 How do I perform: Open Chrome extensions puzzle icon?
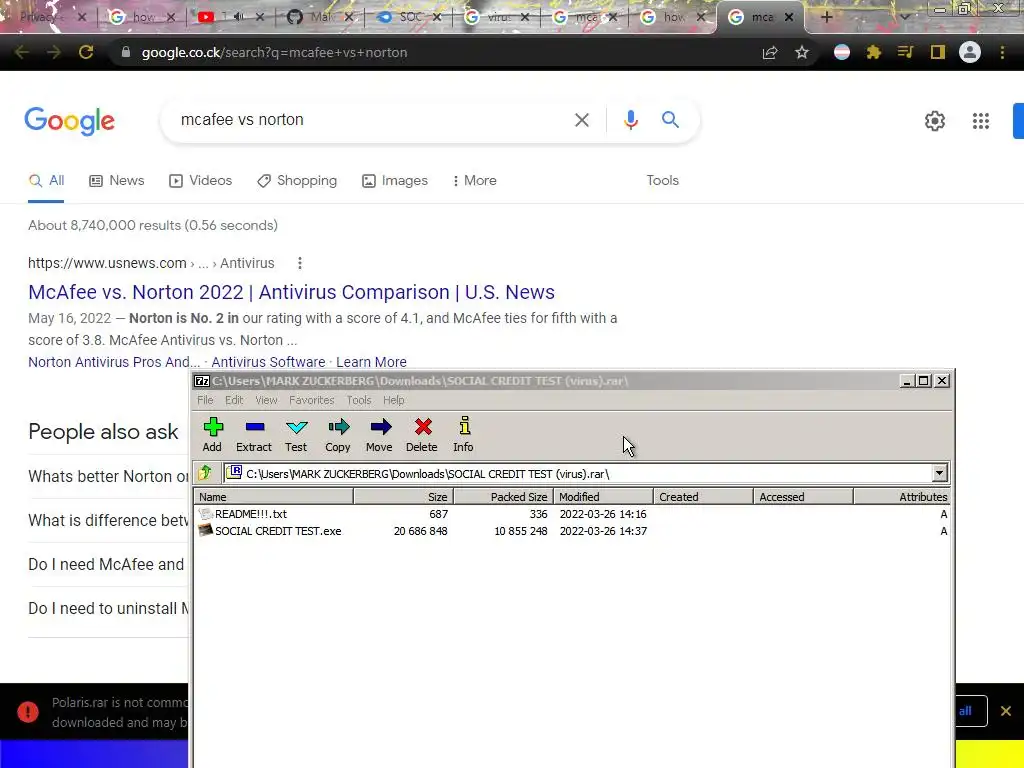pos(873,52)
